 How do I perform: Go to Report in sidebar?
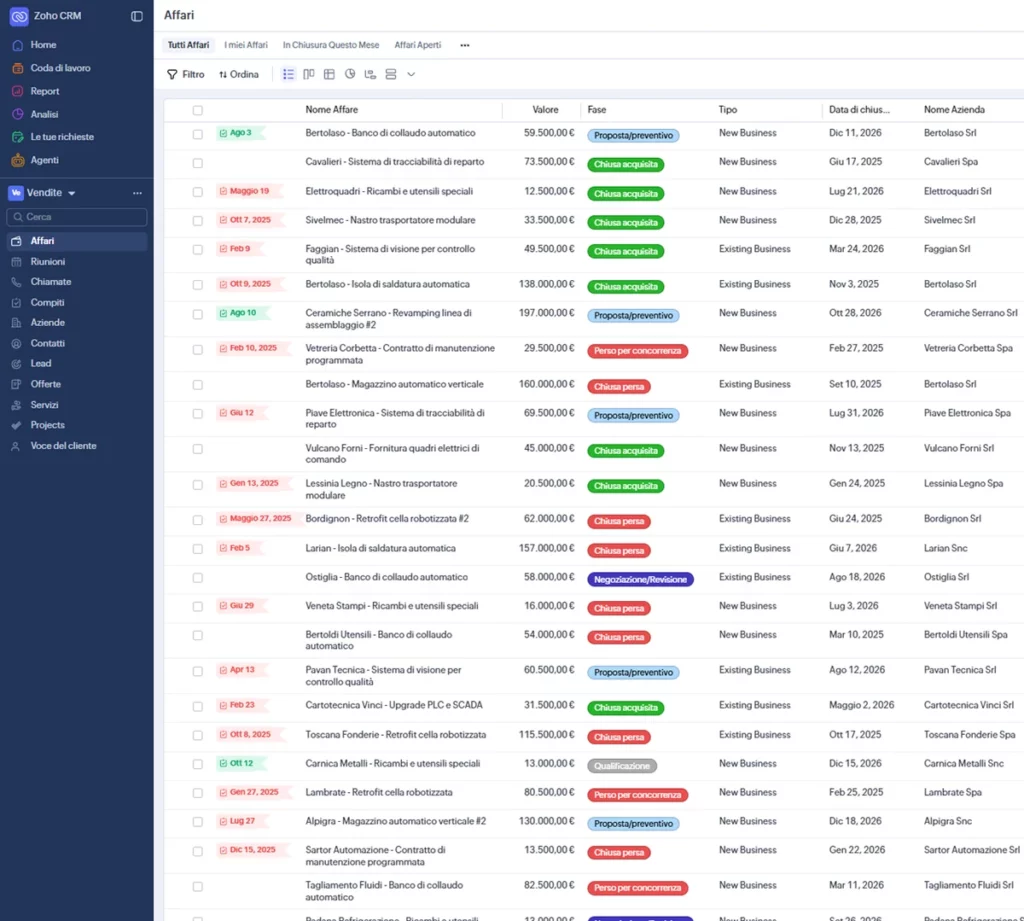click(44, 91)
